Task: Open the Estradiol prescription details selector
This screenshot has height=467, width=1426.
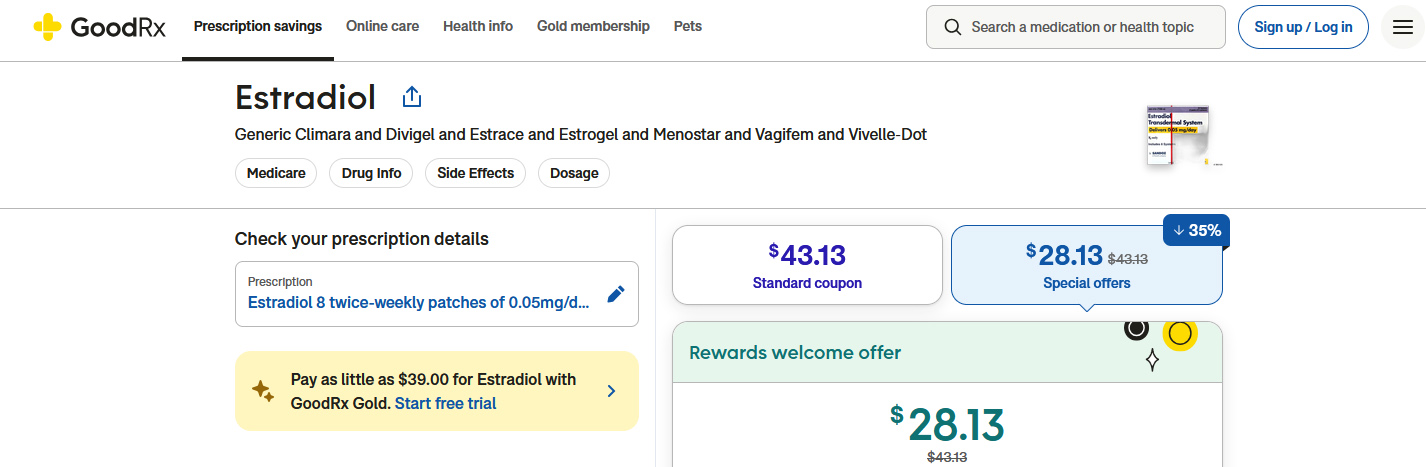Action: [x=437, y=294]
